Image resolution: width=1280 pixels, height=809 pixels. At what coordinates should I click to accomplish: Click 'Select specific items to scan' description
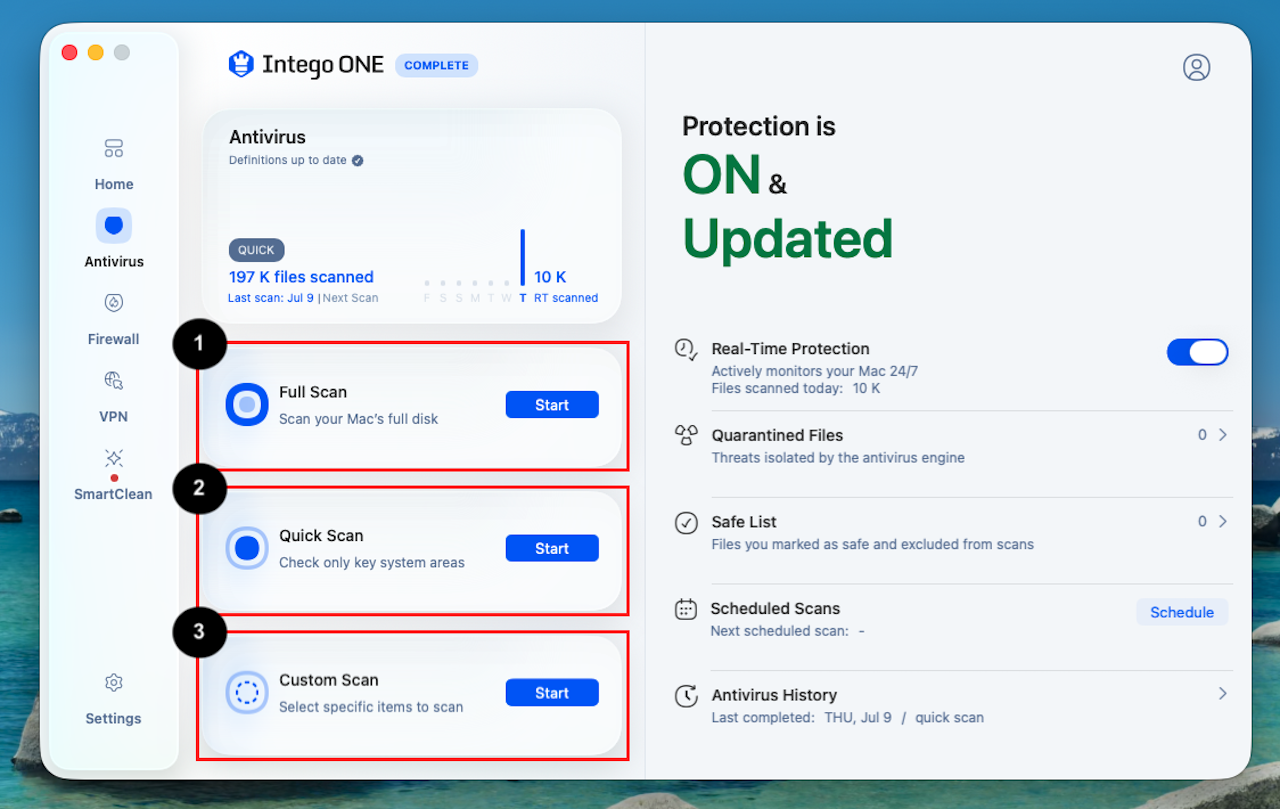pos(371,707)
